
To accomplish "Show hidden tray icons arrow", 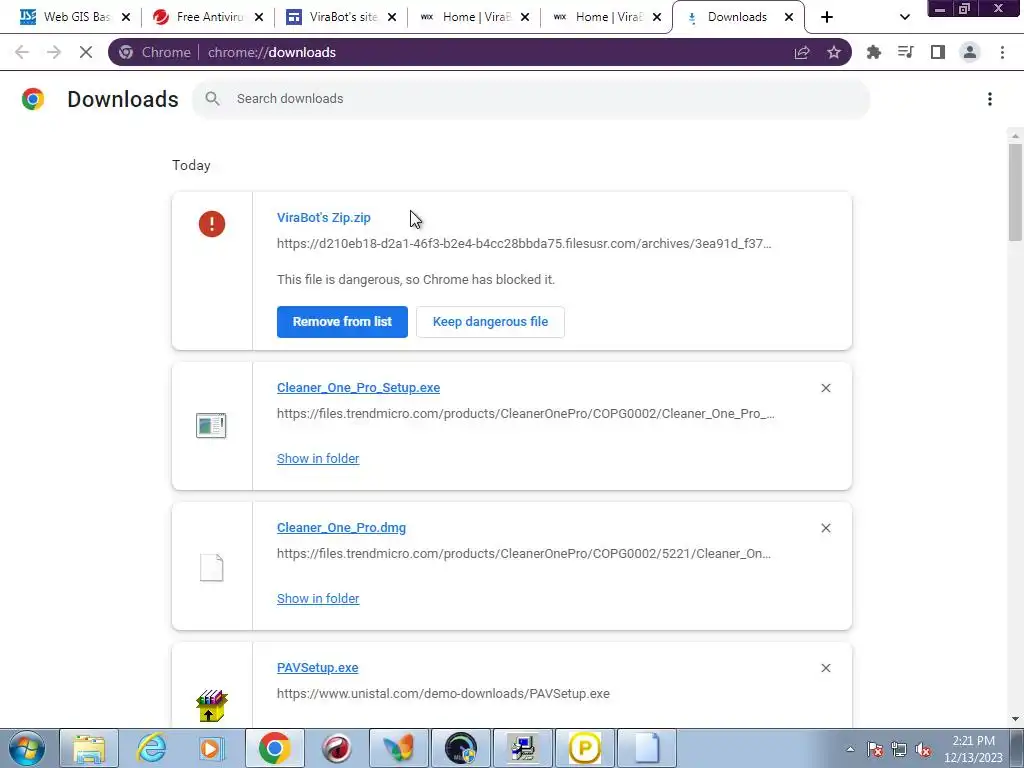I will (850, 750).
